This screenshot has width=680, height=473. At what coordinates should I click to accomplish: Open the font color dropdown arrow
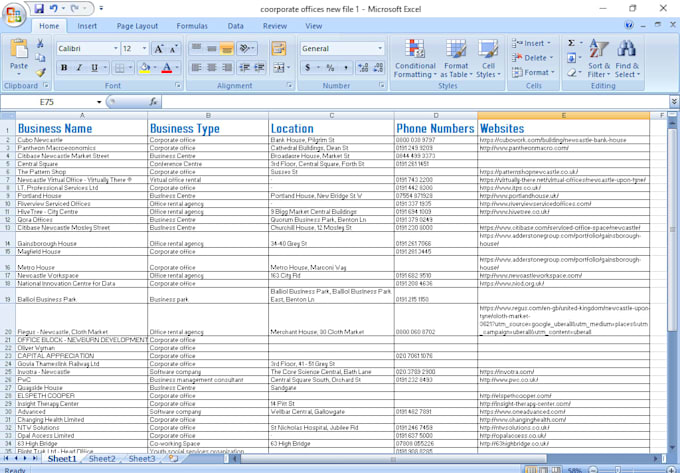177,68
